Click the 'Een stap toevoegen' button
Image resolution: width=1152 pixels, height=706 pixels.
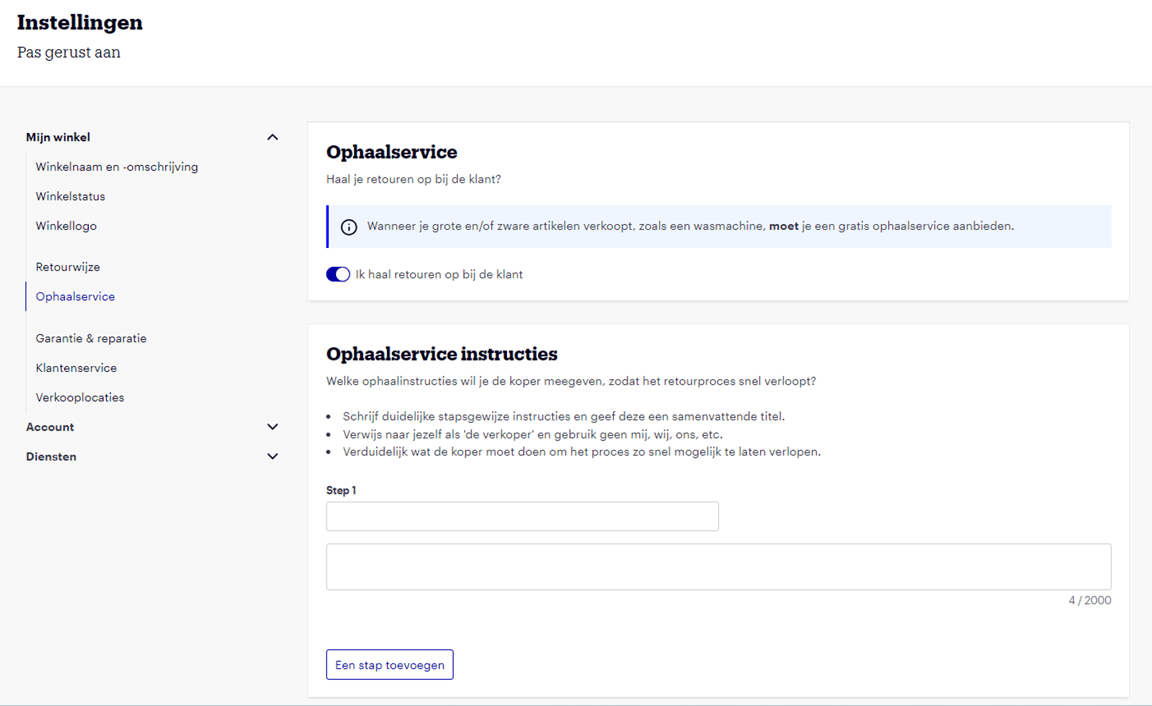pyautogui.click(x=389, y=664)
